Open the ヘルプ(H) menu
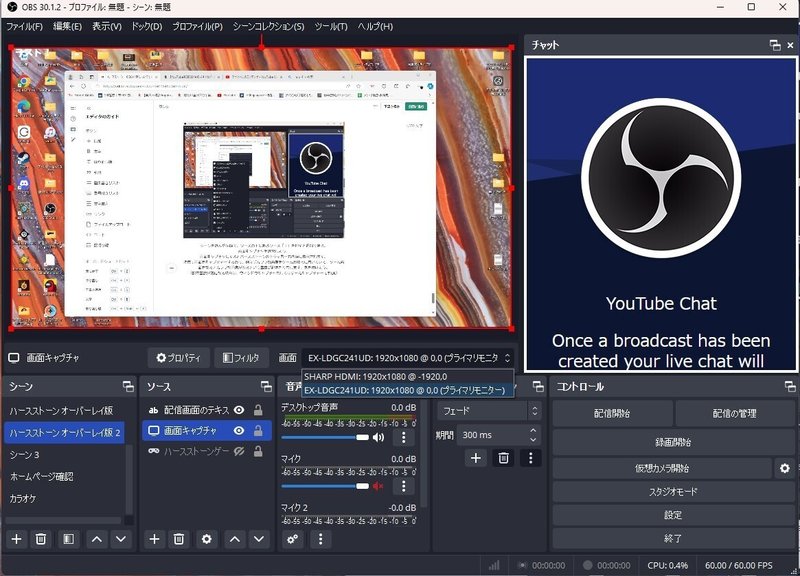 click(375, 27)
